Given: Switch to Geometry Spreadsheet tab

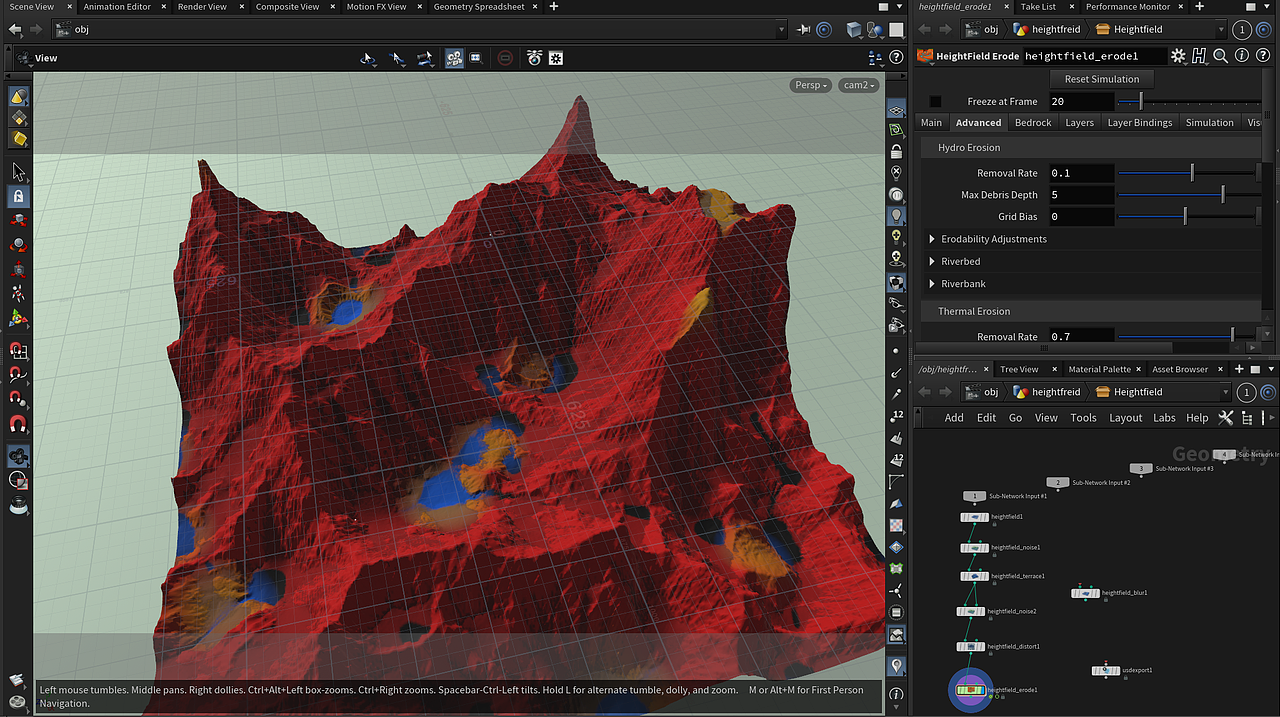Looking at the screenshot, I should (479, 6).
